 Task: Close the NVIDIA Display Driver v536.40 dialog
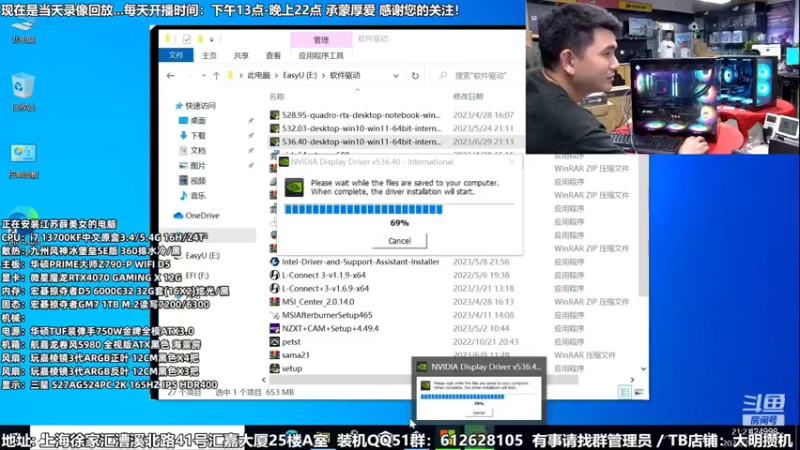tap(512, 162)
